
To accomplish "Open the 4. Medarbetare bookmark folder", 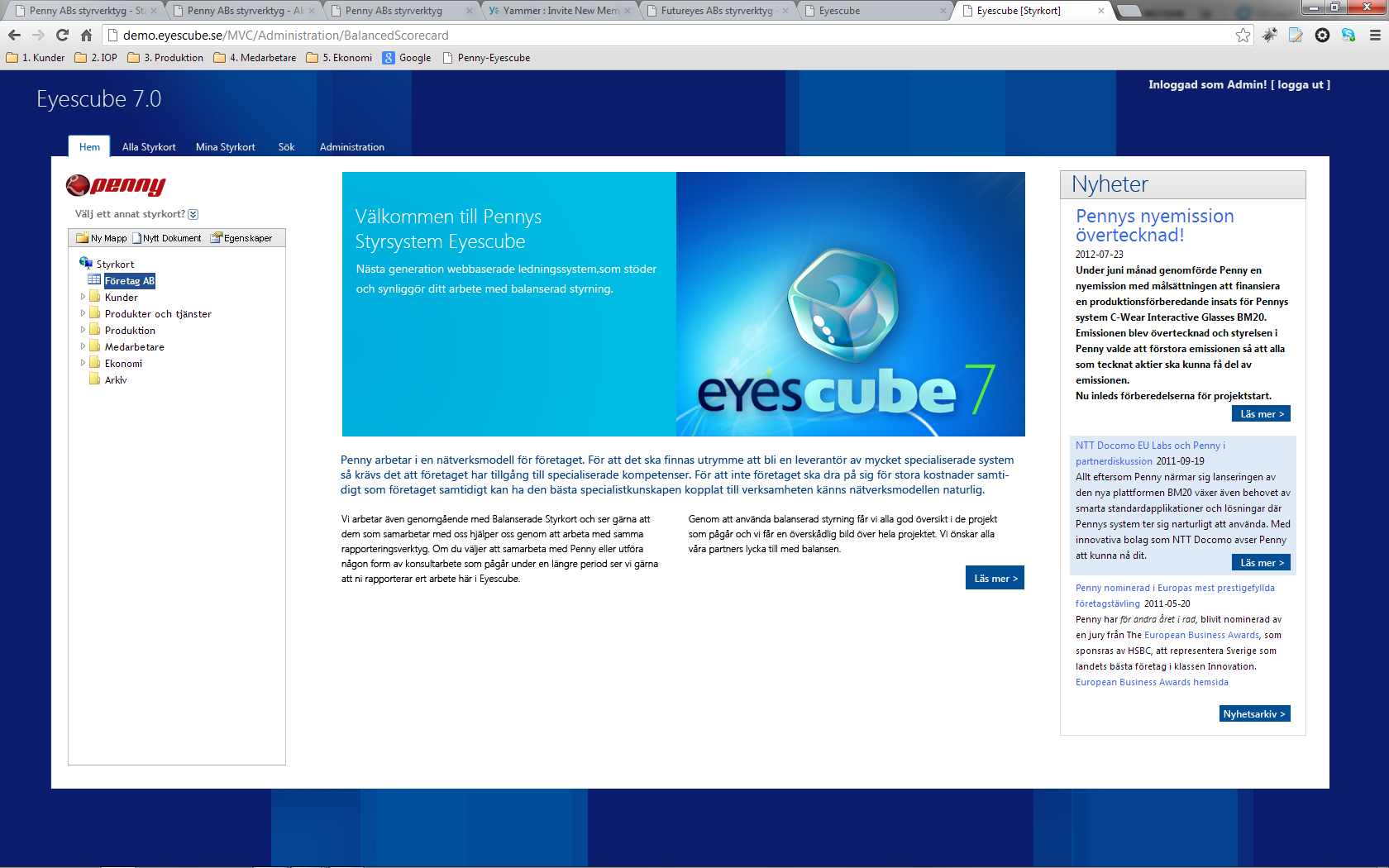I will click(x=255, y=58).
